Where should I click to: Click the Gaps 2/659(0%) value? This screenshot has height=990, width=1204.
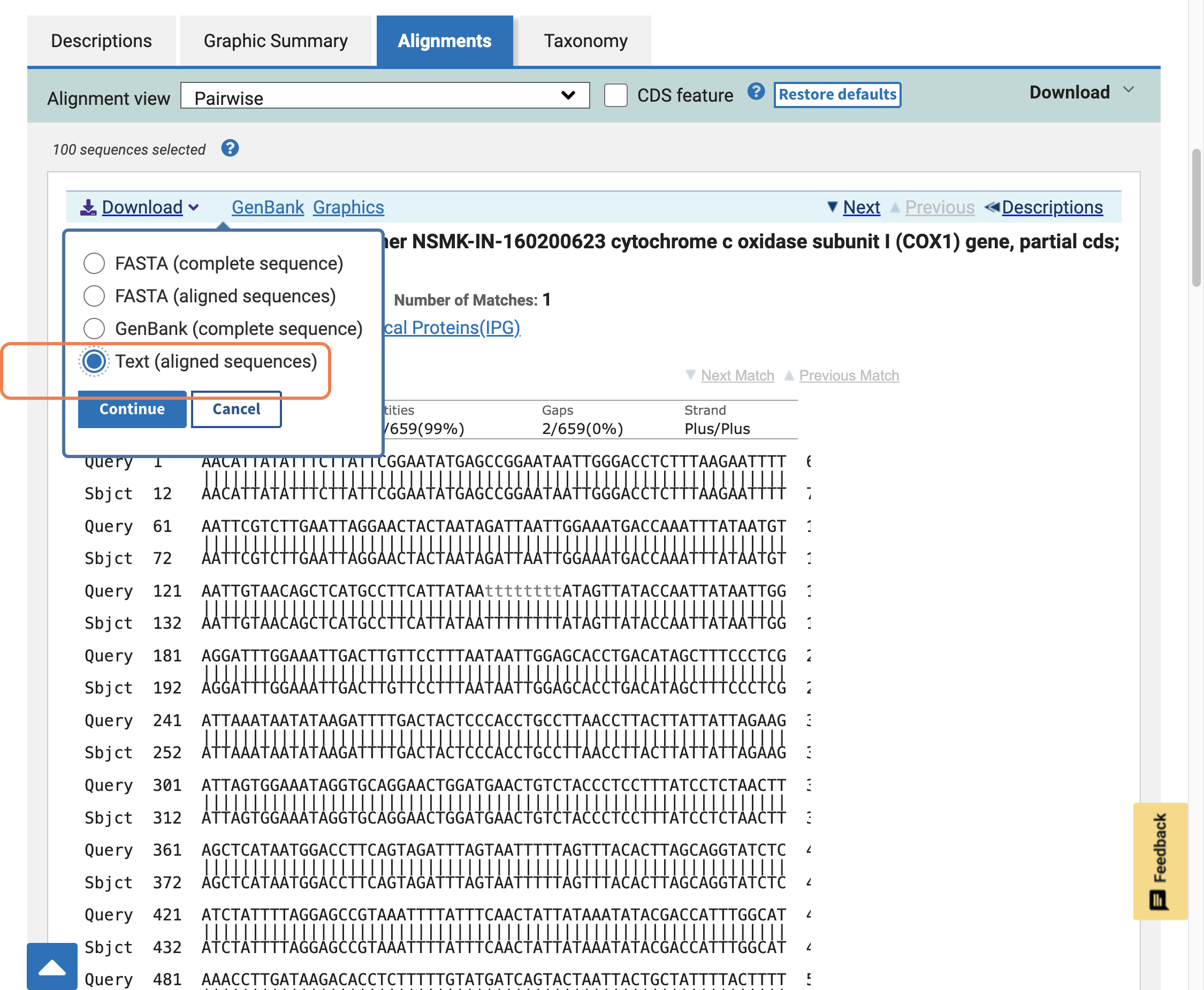pyautogui.click(x=582, y=429)
